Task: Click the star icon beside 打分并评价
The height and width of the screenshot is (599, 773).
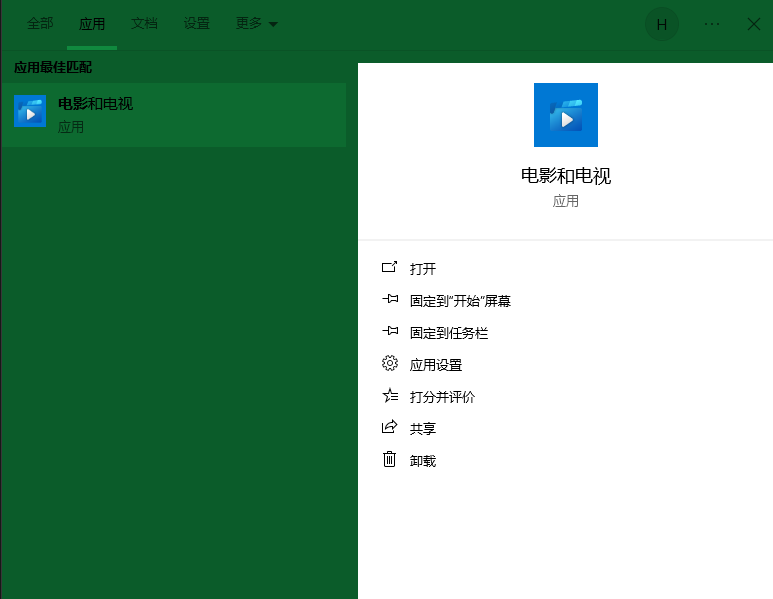Action: 390,395
